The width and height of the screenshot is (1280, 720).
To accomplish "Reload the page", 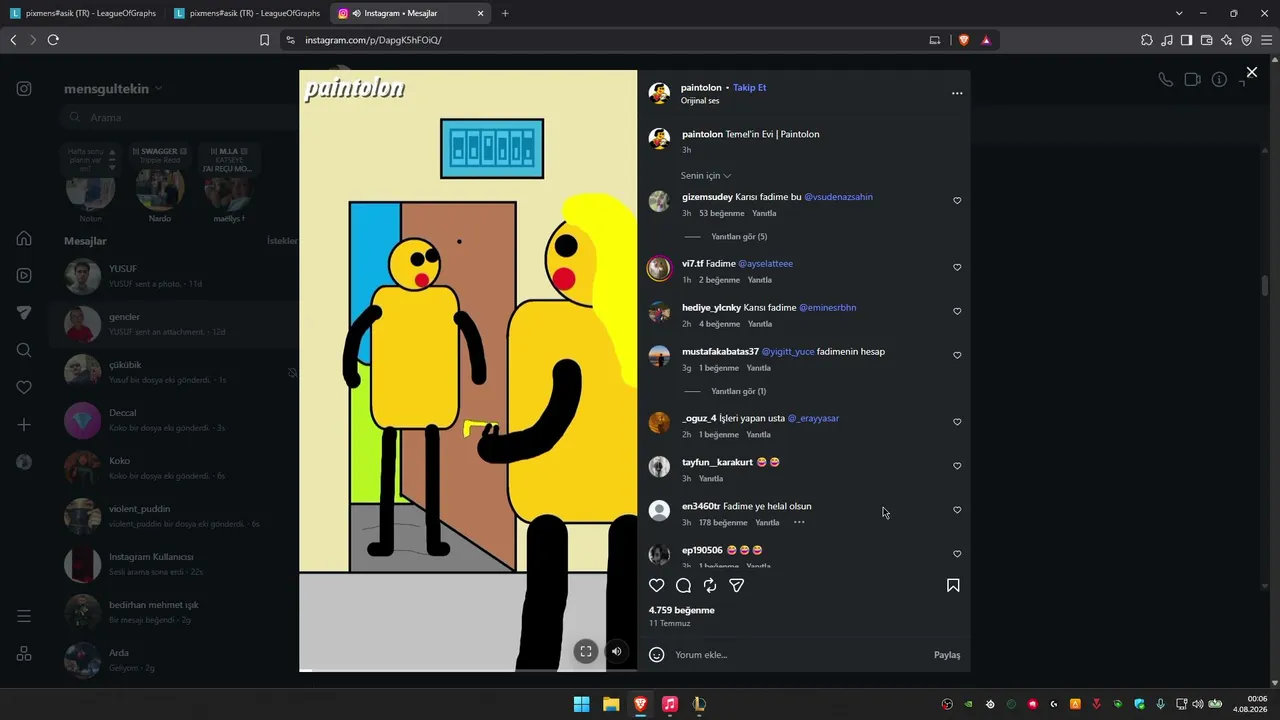I will click(53, 40).
